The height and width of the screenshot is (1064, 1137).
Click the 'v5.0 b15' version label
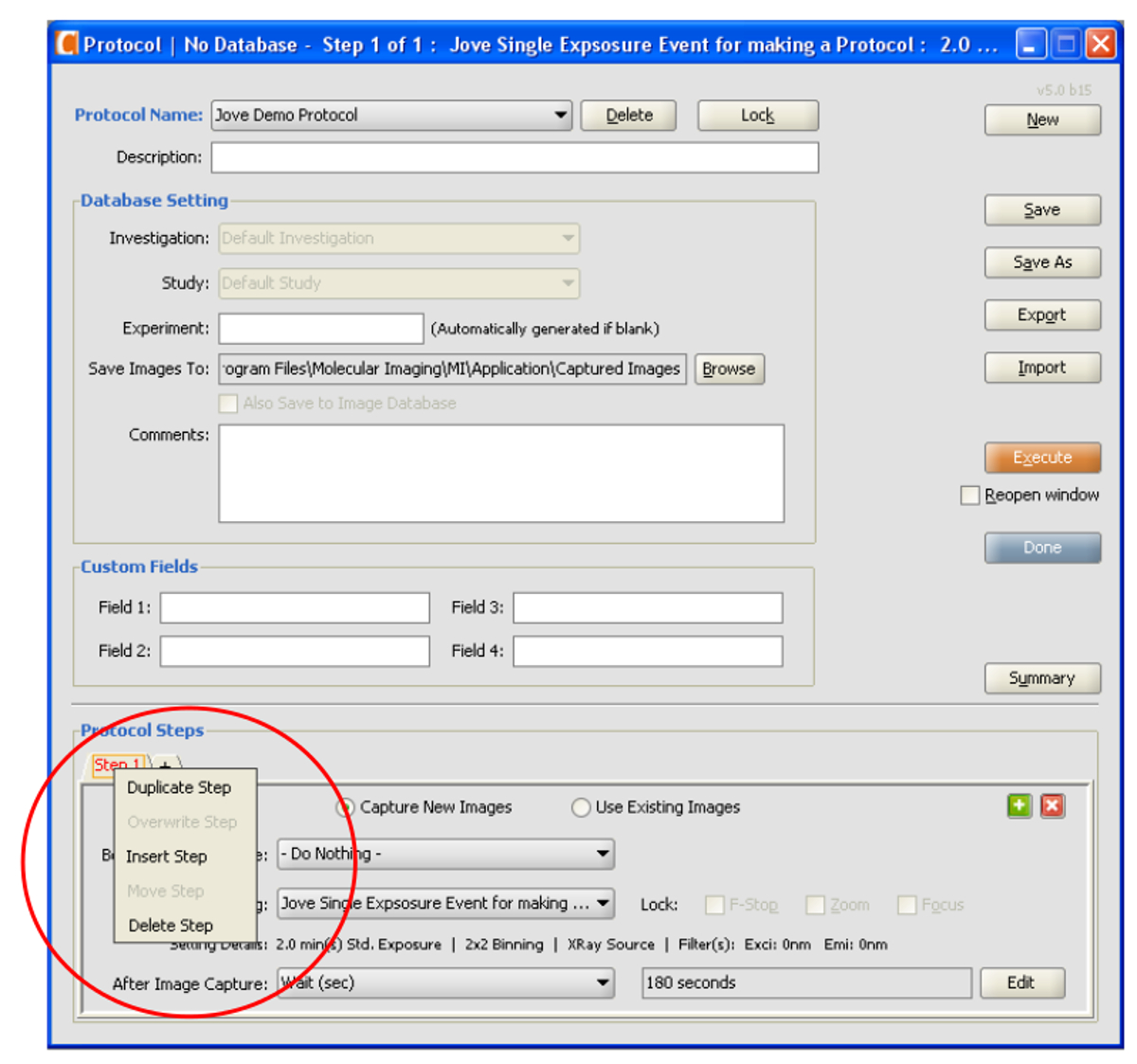[1064, 90]
